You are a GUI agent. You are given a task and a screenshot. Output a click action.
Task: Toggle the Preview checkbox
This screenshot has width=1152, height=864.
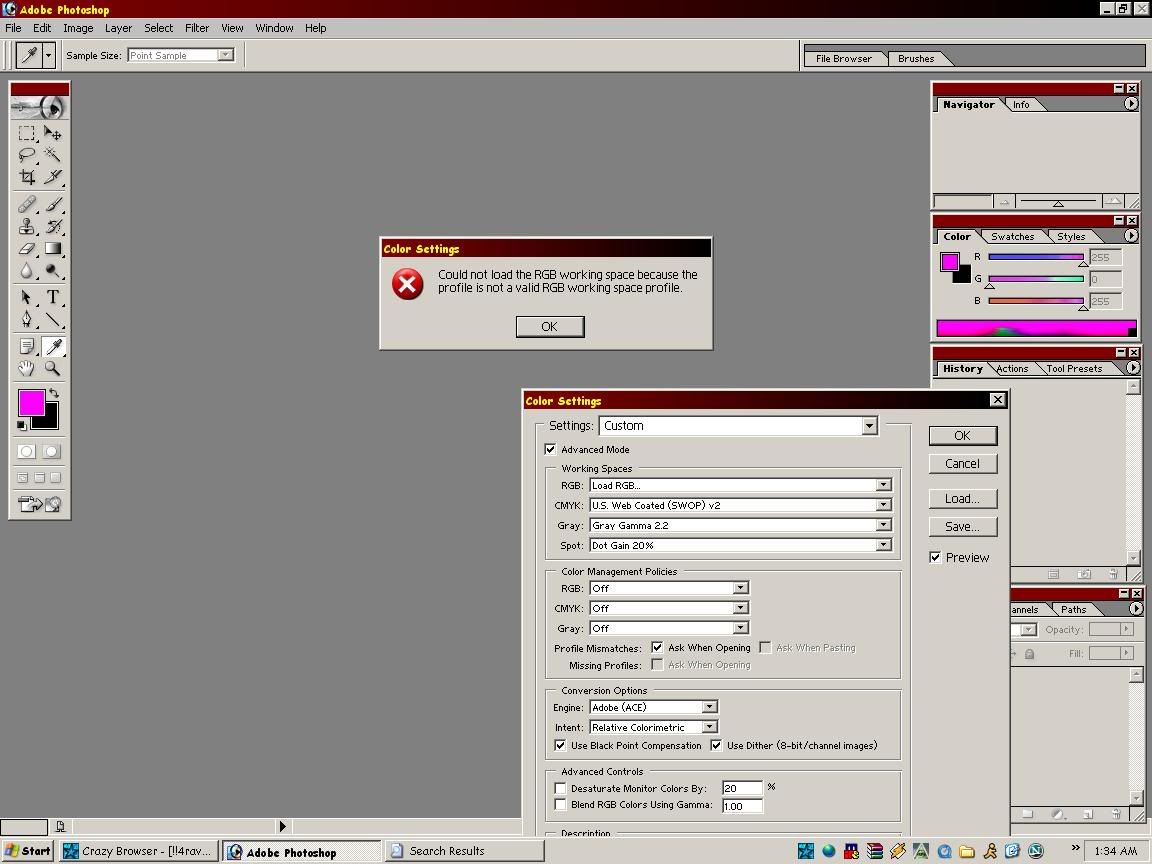pos(935,557)
